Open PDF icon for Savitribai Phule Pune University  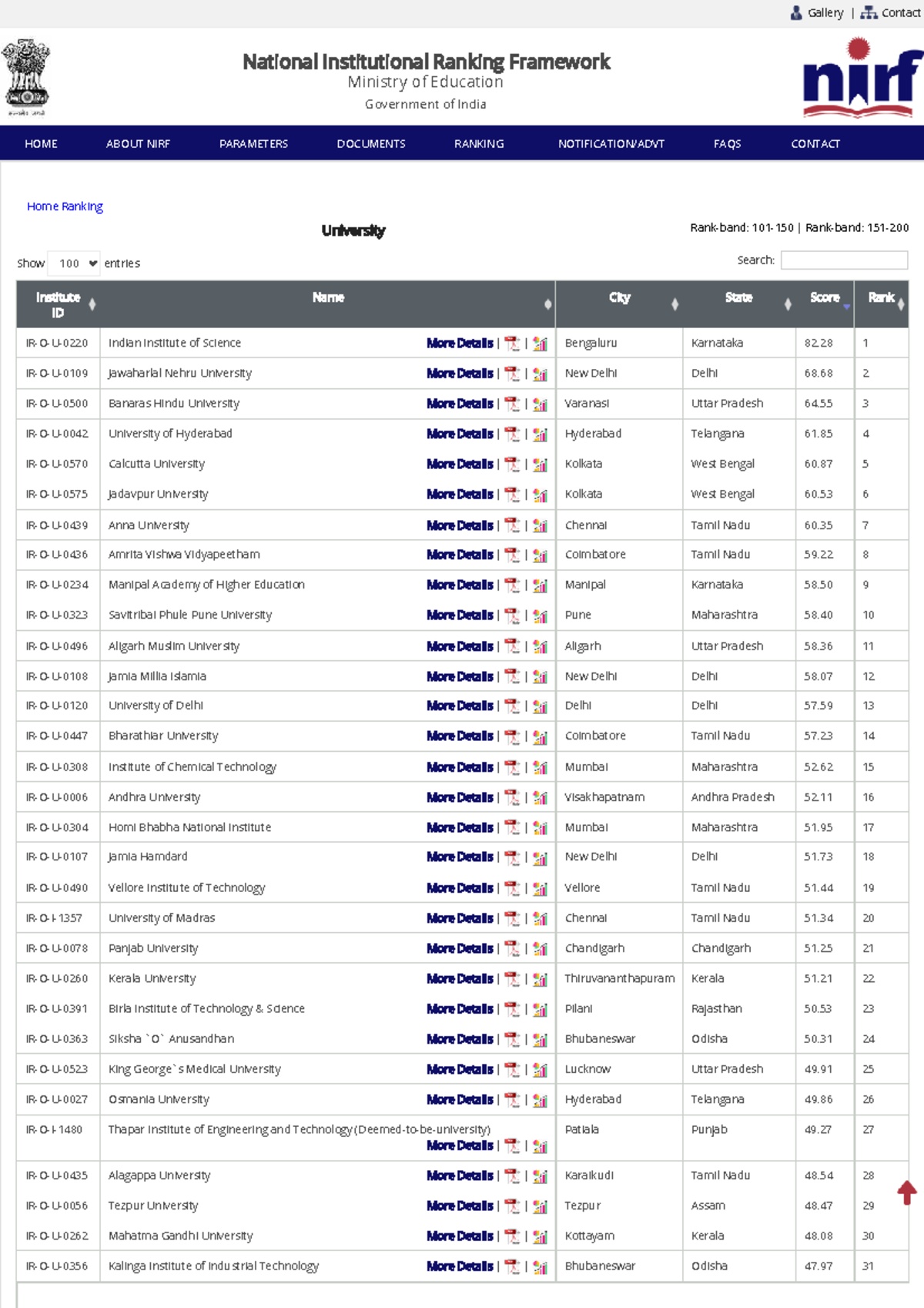pyautogui.click(x=512, y=615)
